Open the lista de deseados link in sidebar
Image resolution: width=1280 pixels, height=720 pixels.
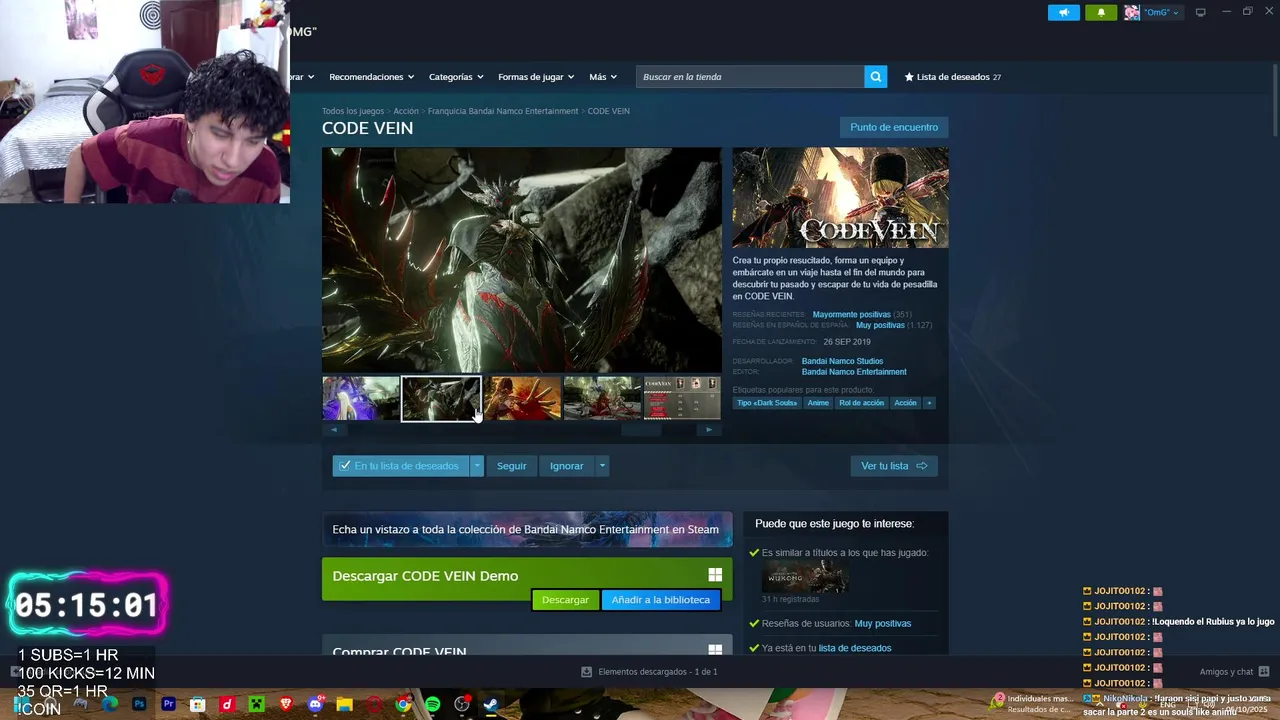[855, 648]
